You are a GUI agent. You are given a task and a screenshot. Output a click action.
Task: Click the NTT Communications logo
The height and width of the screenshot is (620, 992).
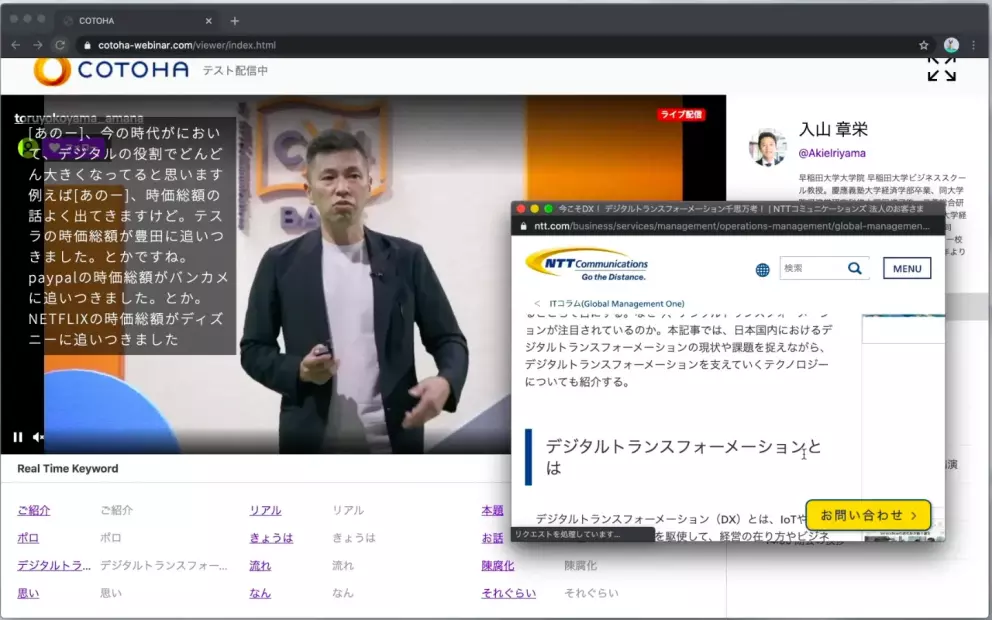(586, 264)
